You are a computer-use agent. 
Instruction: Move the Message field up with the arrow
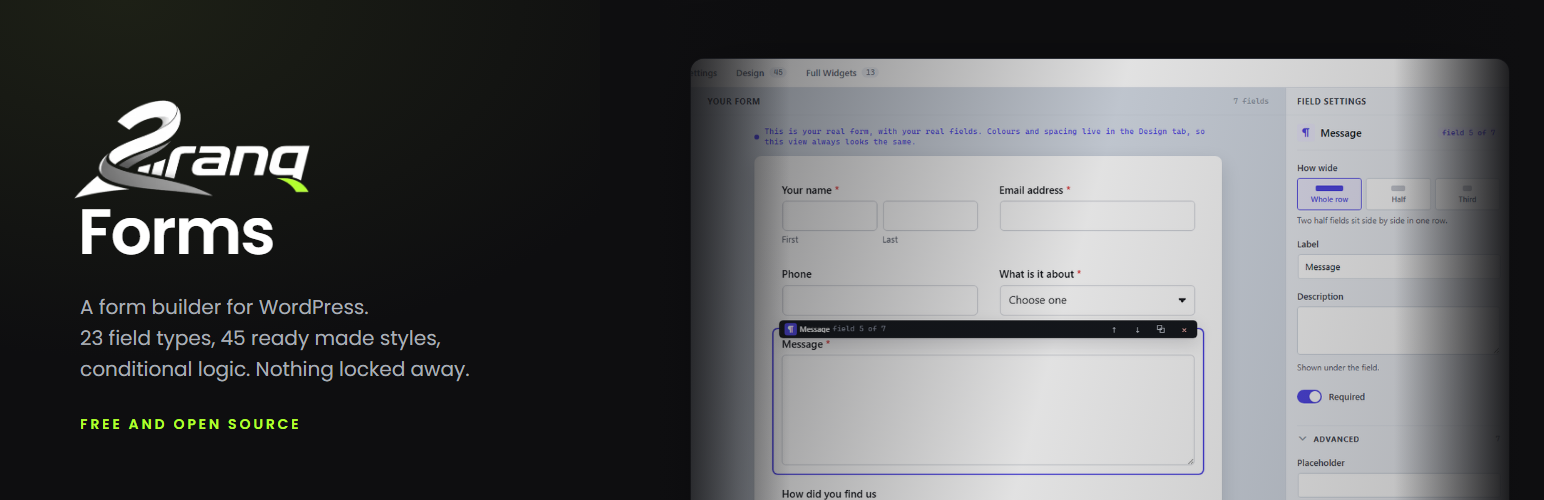point(1114,329)
